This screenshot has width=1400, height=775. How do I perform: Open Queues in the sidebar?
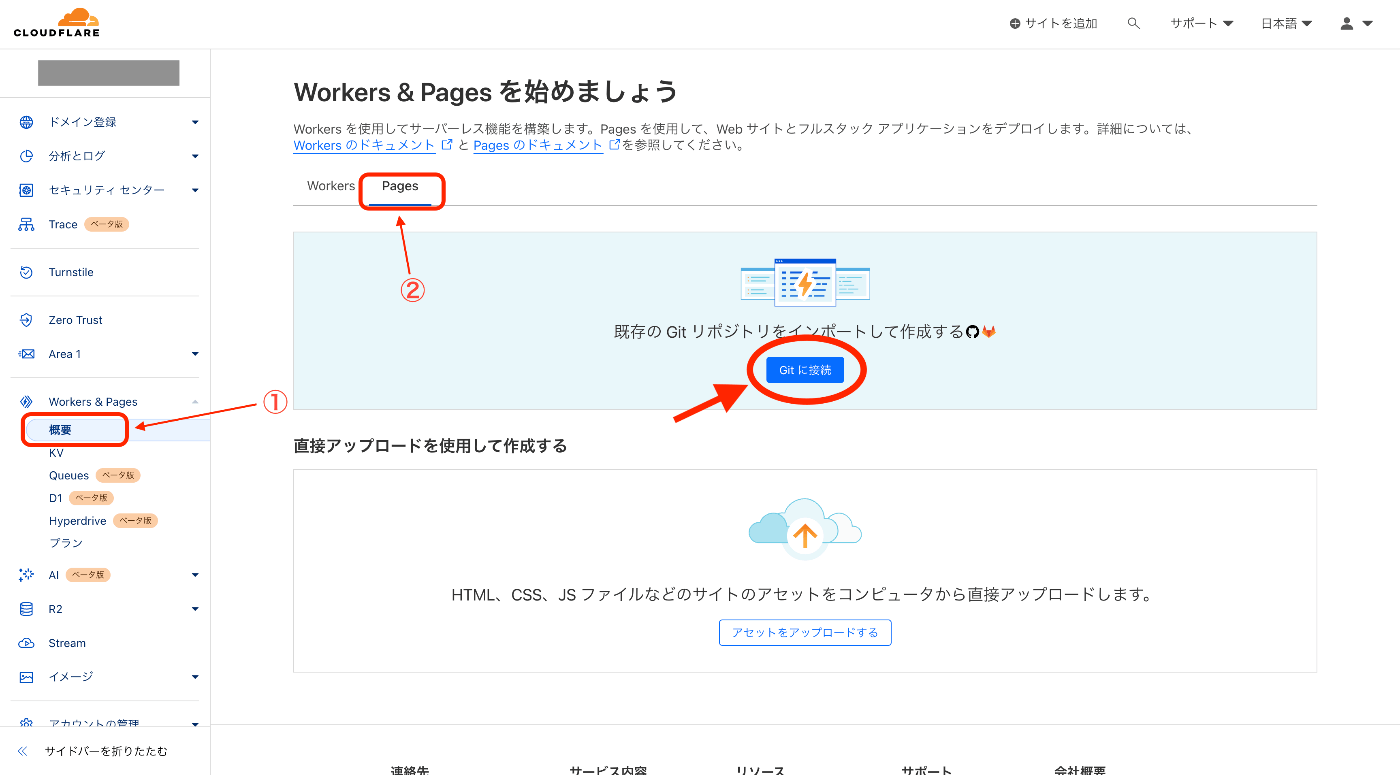click(x=69, y=475)
